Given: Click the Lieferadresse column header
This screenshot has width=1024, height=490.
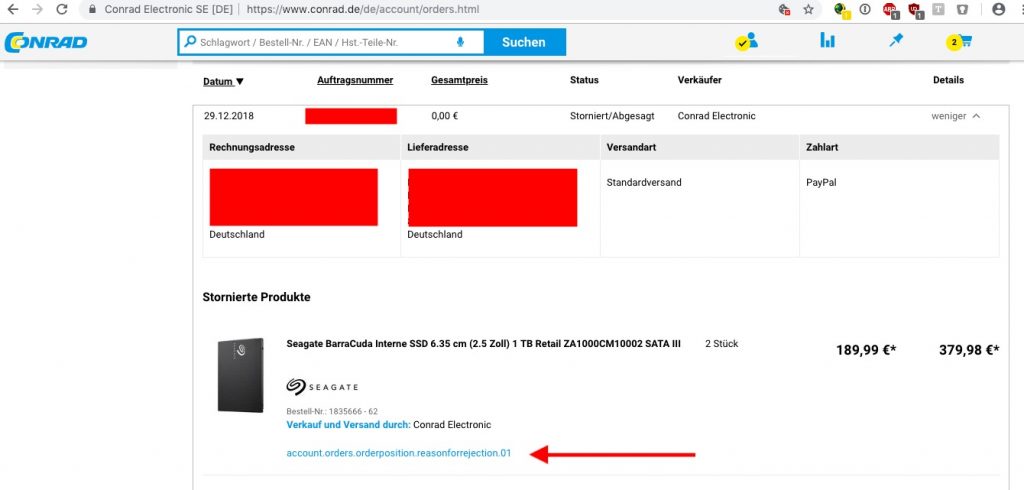Looking at the screenshot, I should point(438,148).
